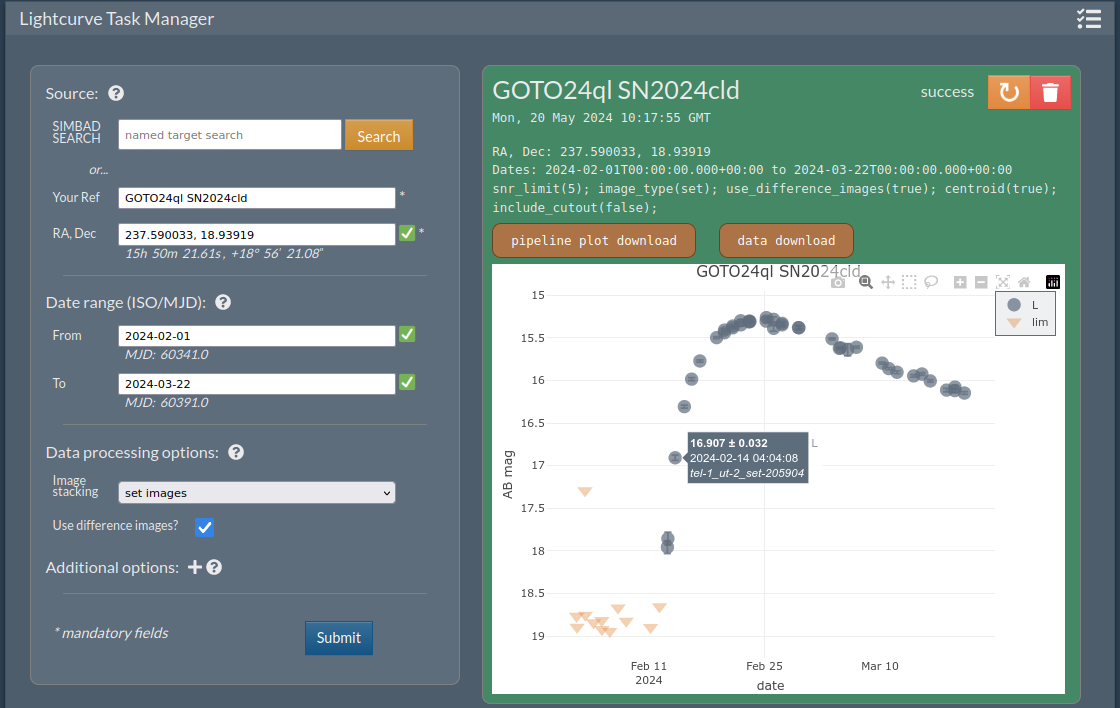
Task: Open task list icon in header
Action: (x=1088, y=18)
